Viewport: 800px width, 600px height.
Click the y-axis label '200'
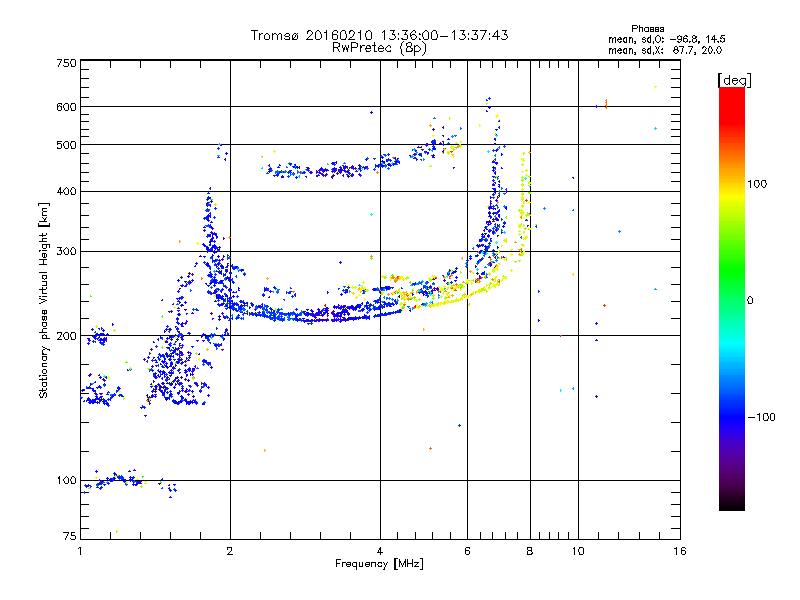(x=66, y=336)
